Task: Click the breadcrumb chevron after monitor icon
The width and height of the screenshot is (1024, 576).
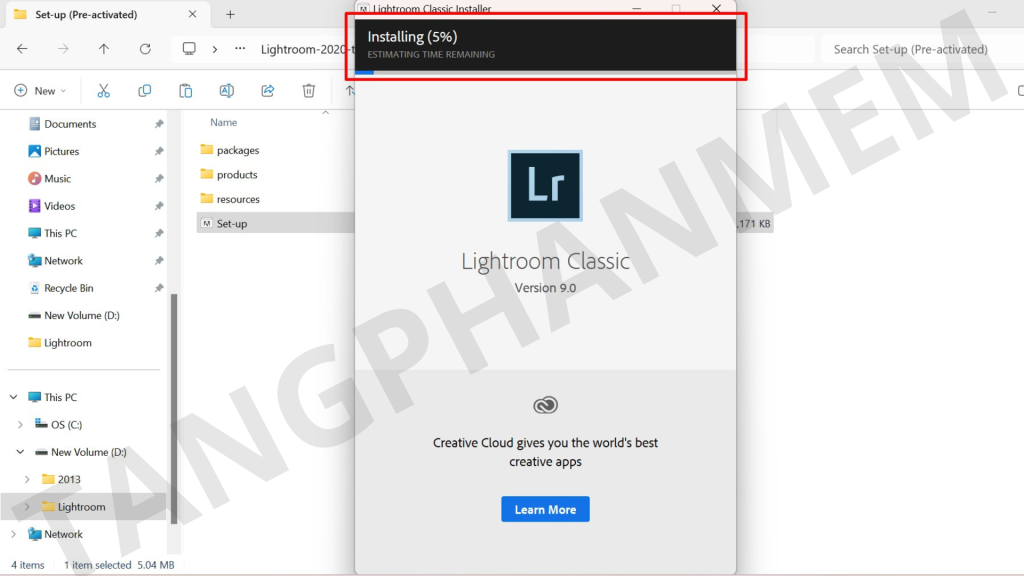Action: (214, 49)
